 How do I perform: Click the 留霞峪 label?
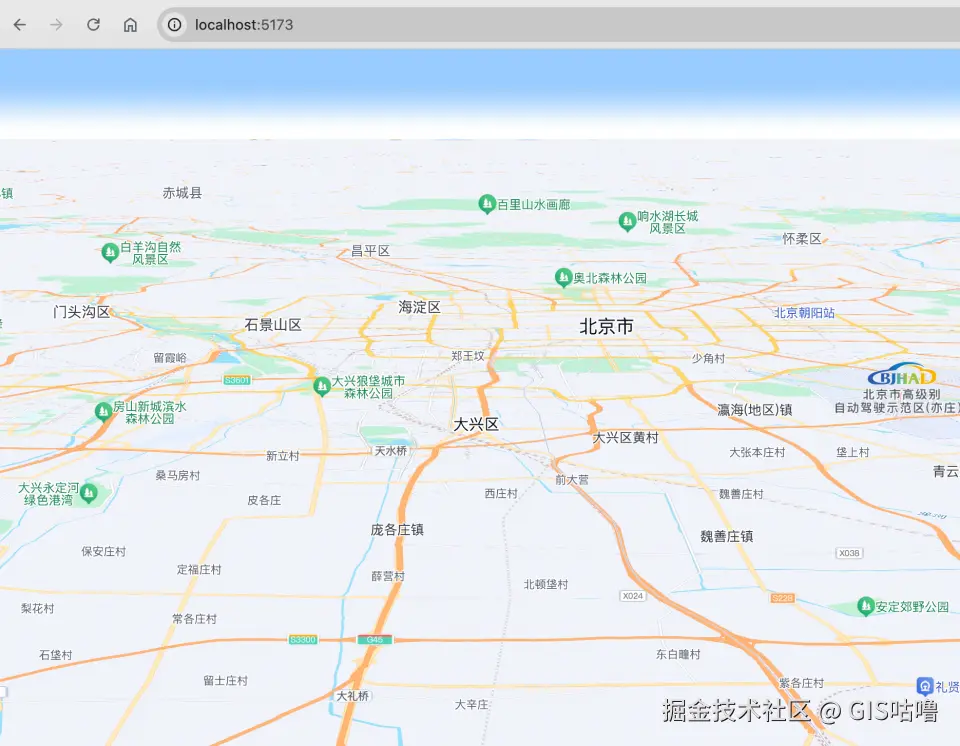click(x=170, y=358)
